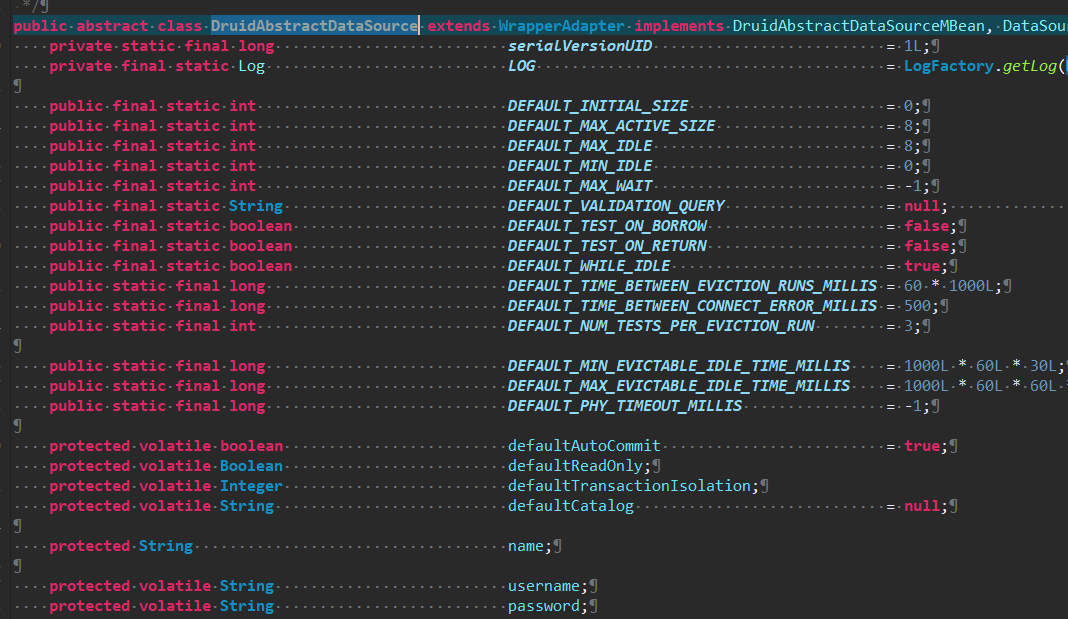Click the WrapperAdapter superclass name
Screen dimensions: 1068x619
tap(561, 26)
